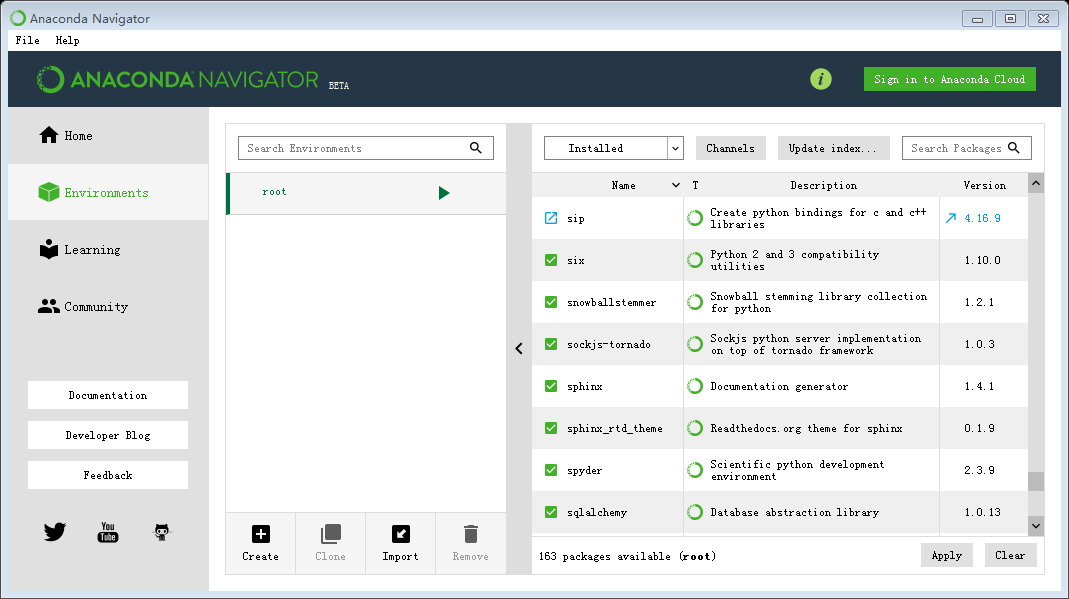Click the package list scroll down arrow

coord(1036,525)
